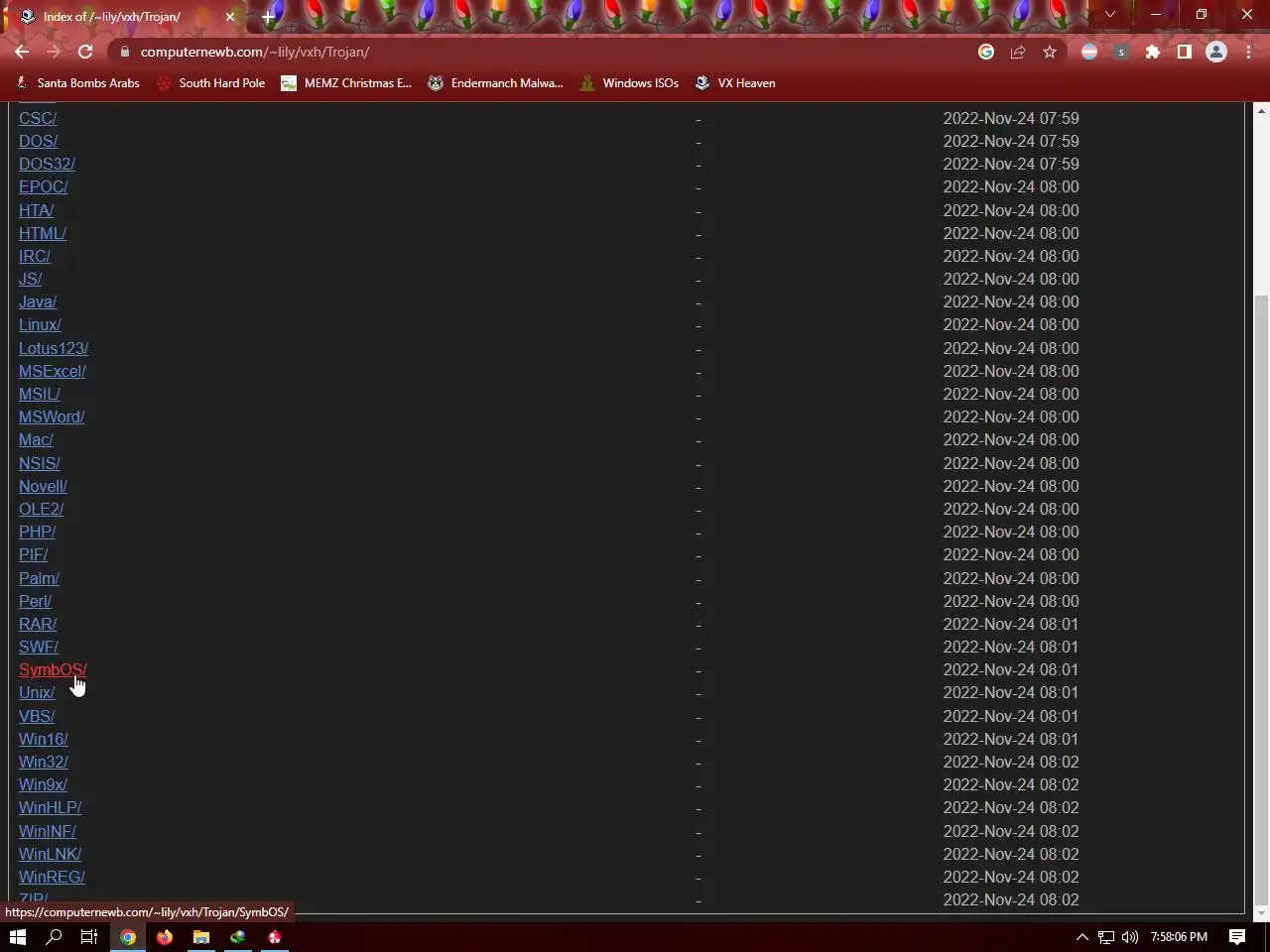The image size is (1270, 952).
Task: Click the site lock icon in address bar
Action: pos(125,52)
